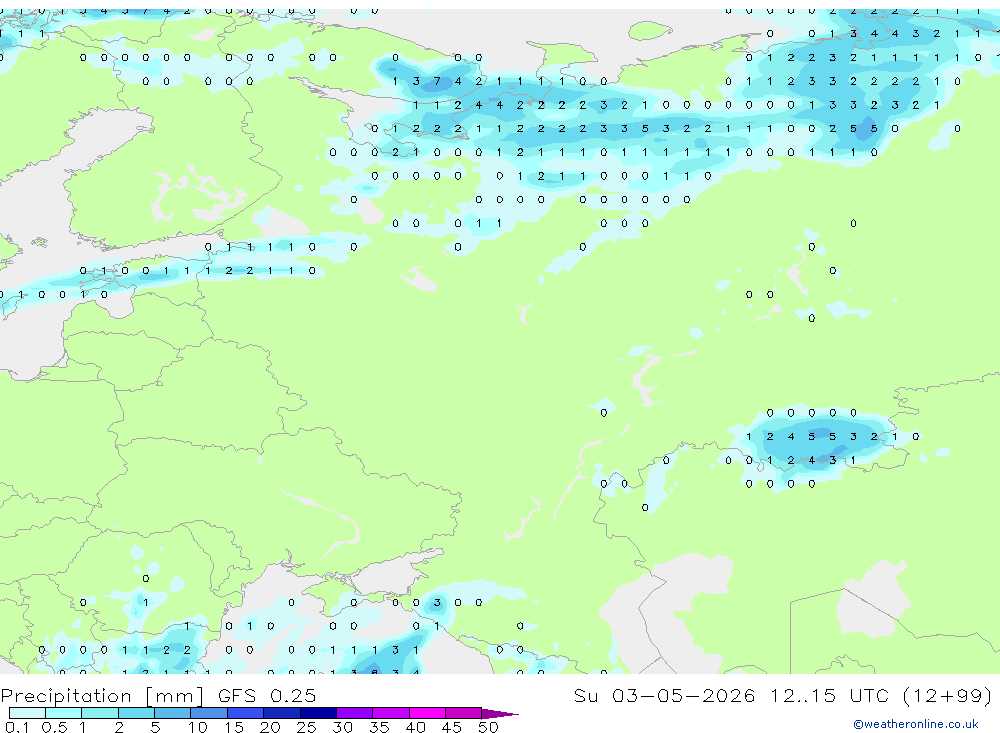
Task: Select the legend swatch between 35 and 40
Action: coord(391,713)
